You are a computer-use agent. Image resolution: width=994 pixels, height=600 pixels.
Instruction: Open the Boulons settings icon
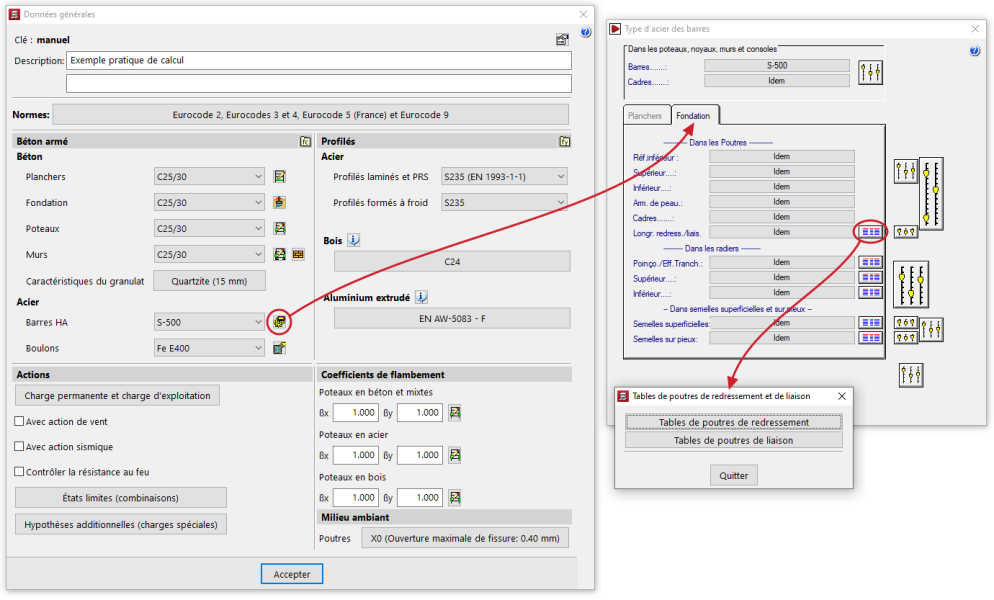pos(280,348)
